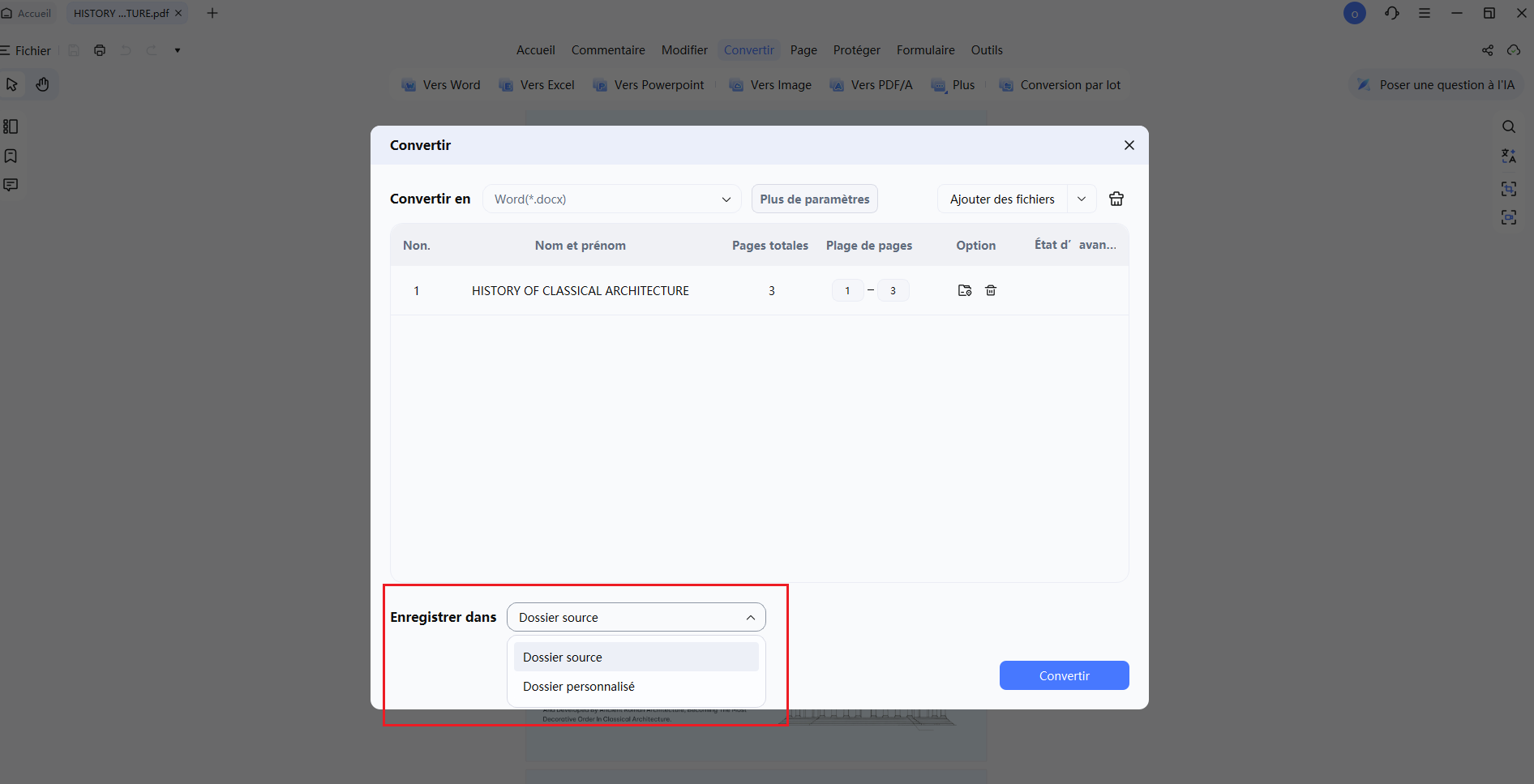Screen dimensions: 1534x784
Task: Select HISTORY OF CLASSICAL ARCHITECTURE file name
Action: coord(581,290)
